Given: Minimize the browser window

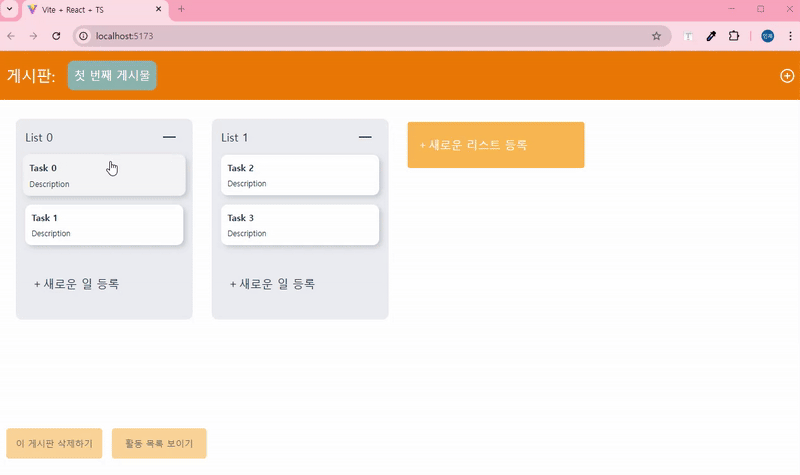Looking at the screenshot, I should pyautogui.click(x=731, y=9).
